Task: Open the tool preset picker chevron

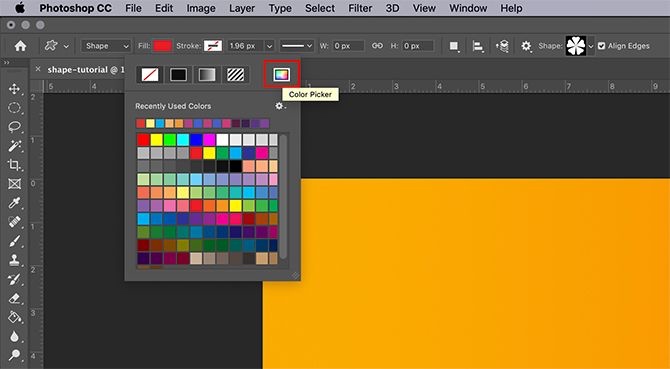Action: point(66,46)
